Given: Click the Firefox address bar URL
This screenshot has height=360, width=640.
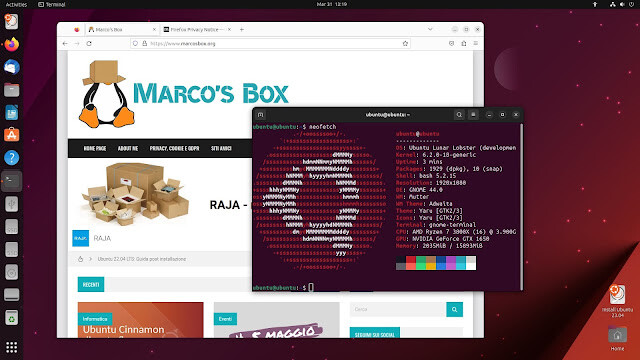Looking at the screenshot, I should point(183,43).
